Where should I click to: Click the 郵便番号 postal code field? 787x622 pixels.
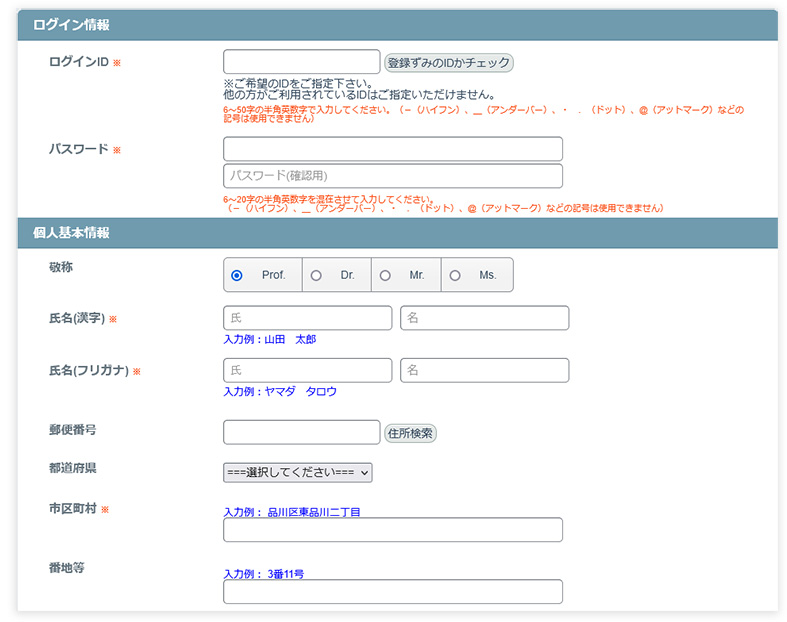point(301,432)
